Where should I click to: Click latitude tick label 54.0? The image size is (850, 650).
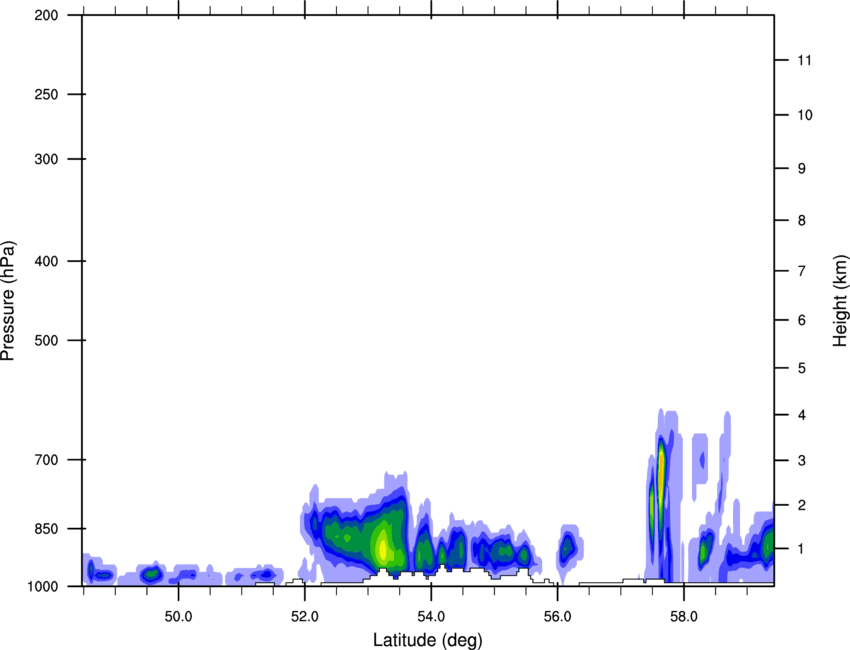pyautogui.click(x=431, y=617)
